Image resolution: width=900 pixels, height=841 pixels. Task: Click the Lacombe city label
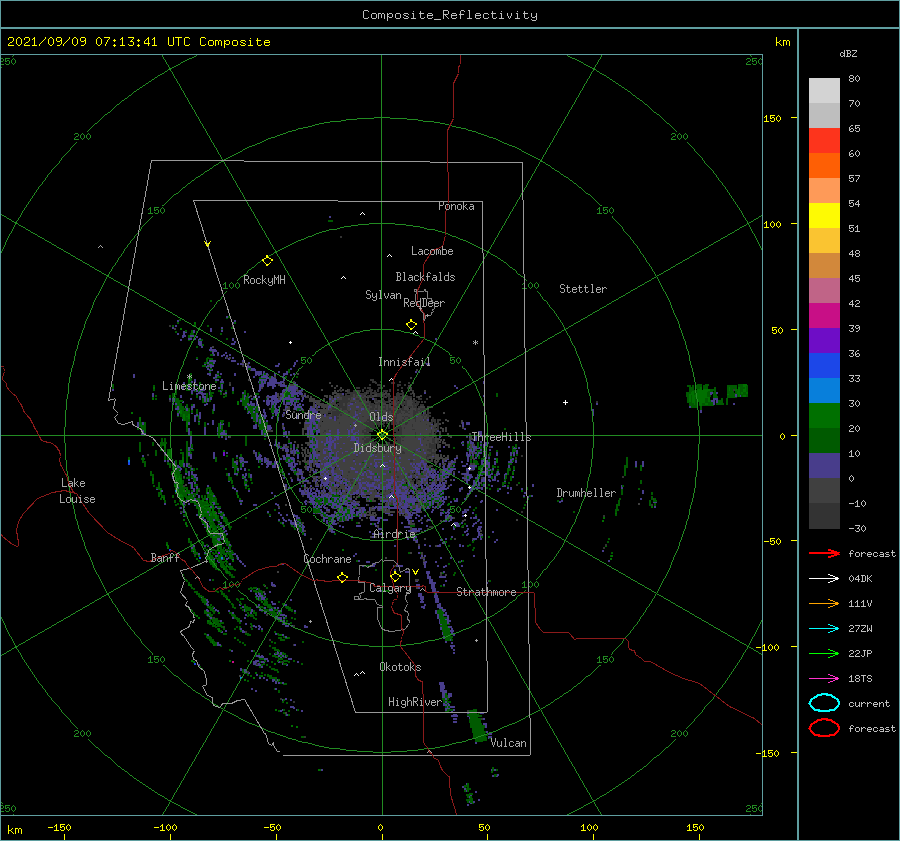432,251
